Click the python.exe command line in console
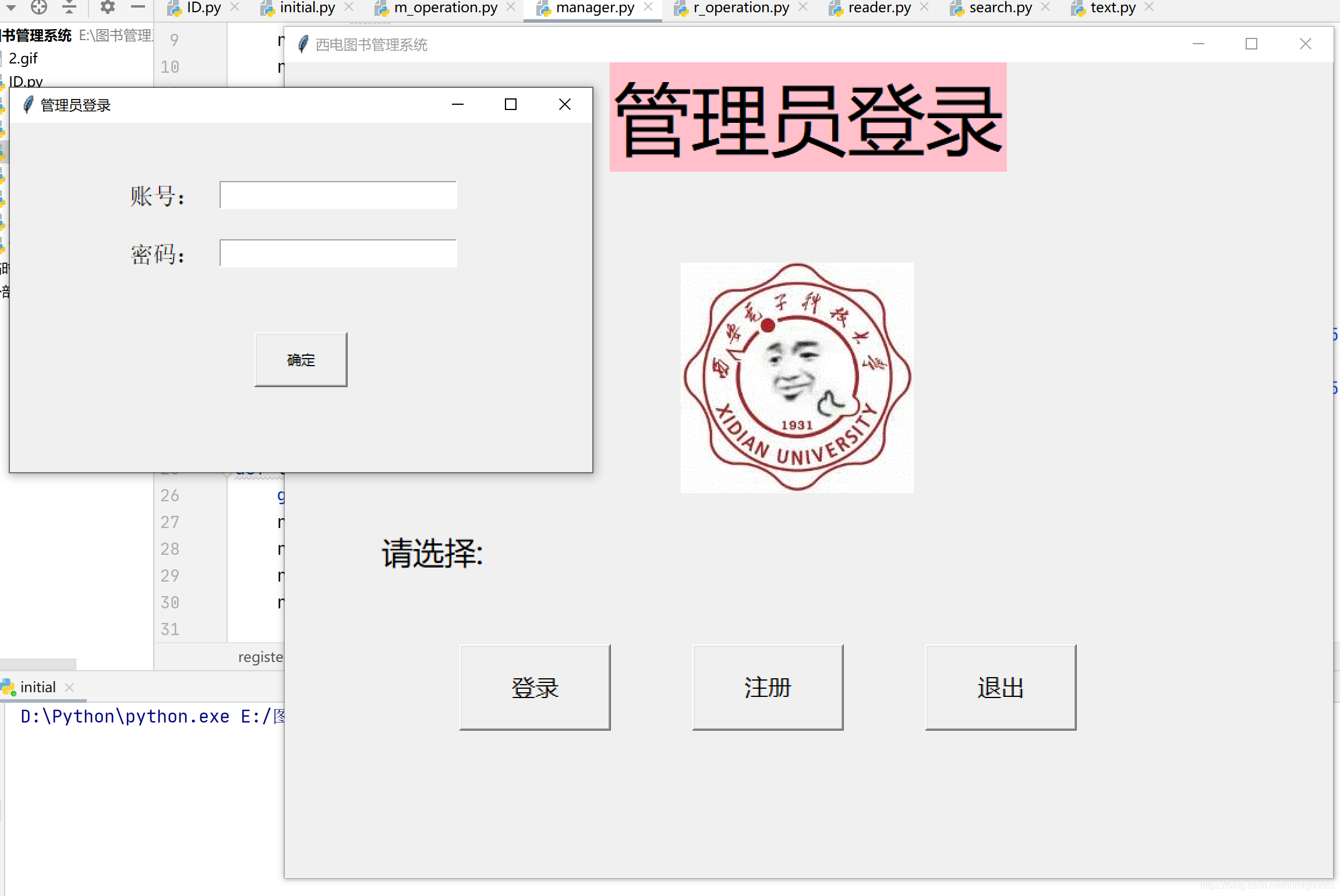 pos(153,716)
